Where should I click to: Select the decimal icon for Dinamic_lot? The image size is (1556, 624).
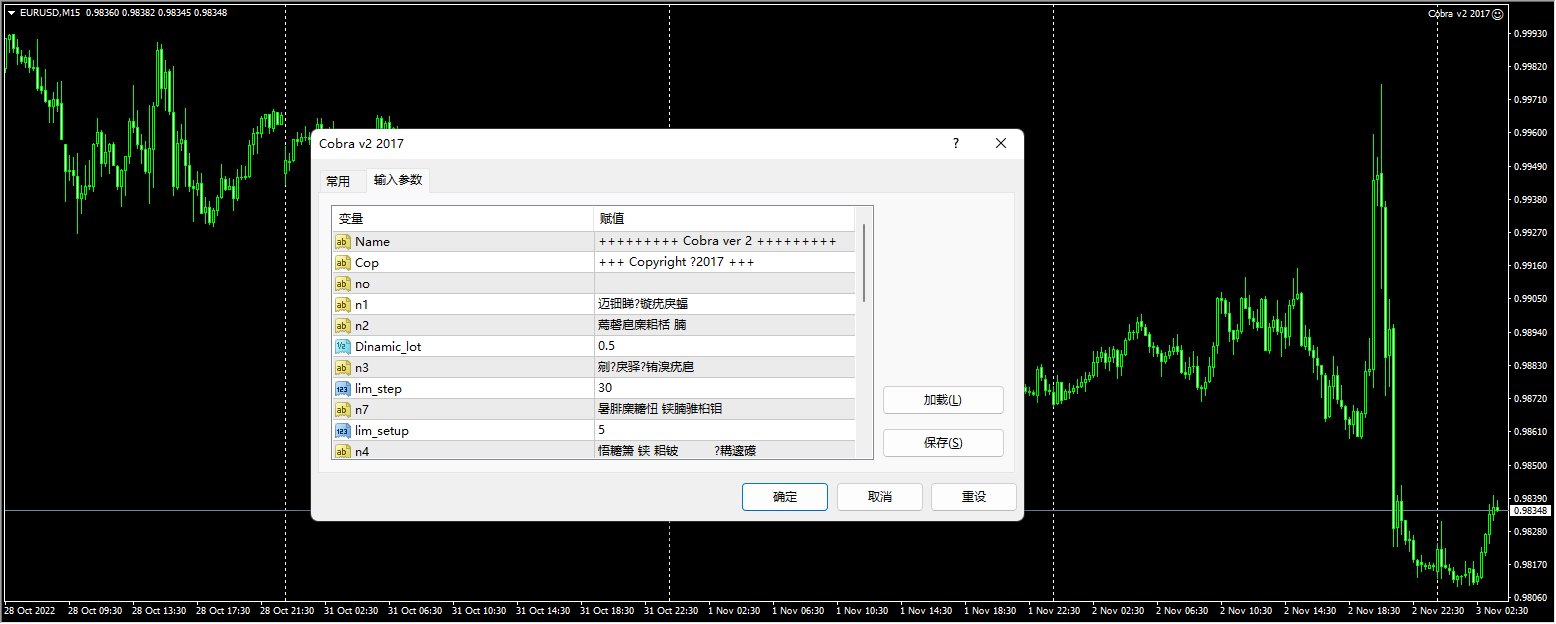pyautogui.click(x=342, y=347)
